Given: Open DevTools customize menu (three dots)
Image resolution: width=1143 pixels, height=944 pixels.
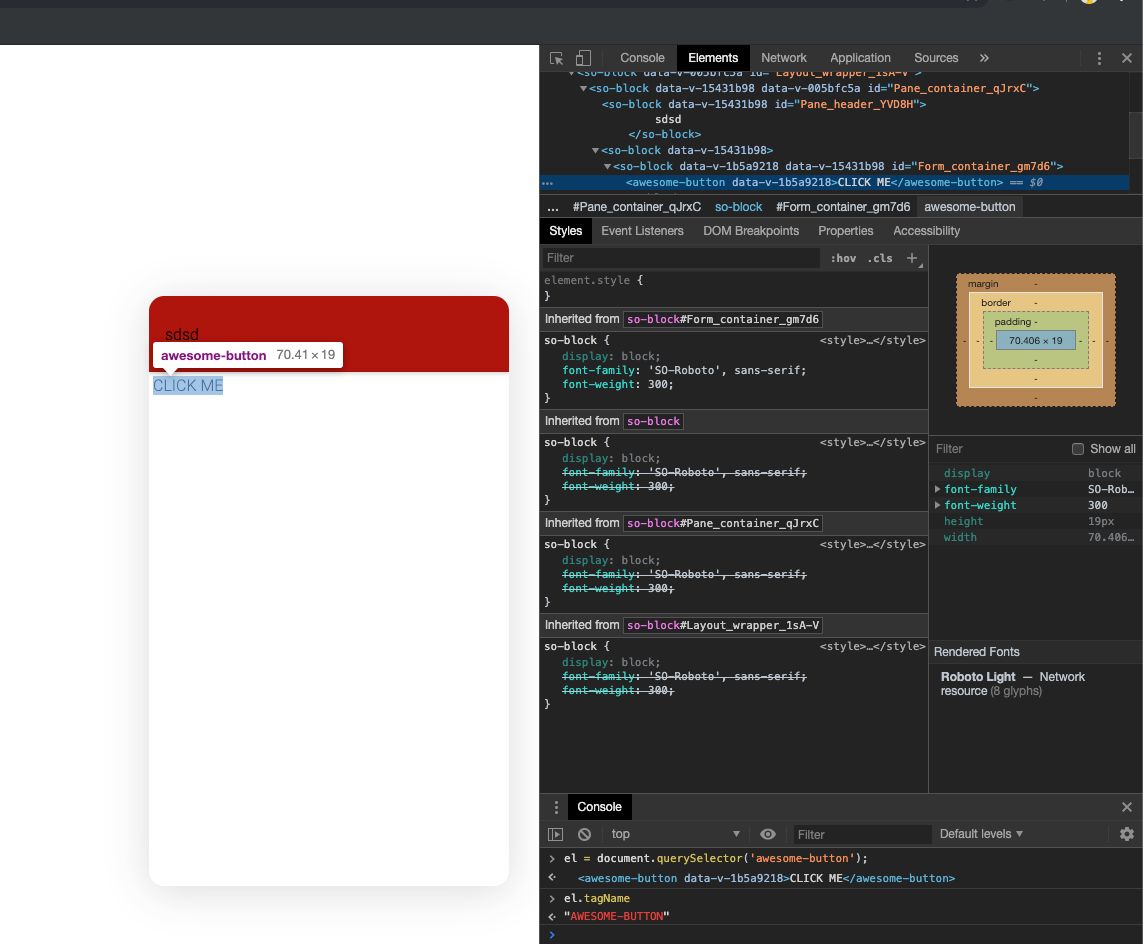Looking at the screenshot, I should click(x=1099, y=58).
